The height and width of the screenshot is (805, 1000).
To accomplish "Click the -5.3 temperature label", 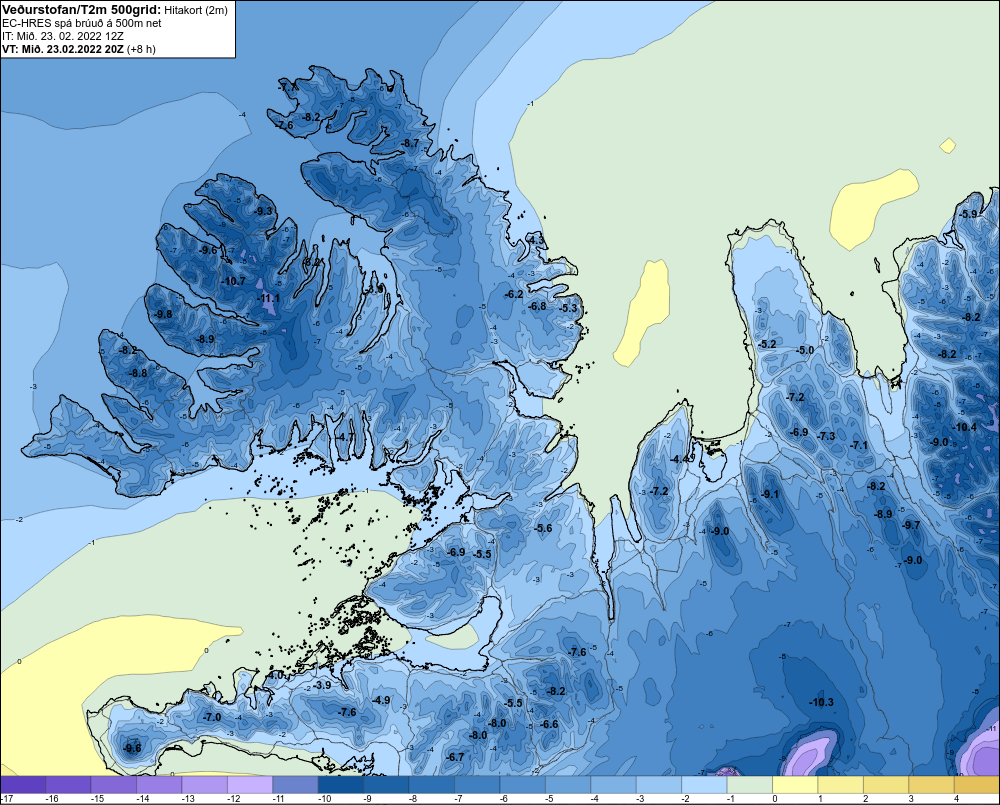I will (x=568, y=308).
